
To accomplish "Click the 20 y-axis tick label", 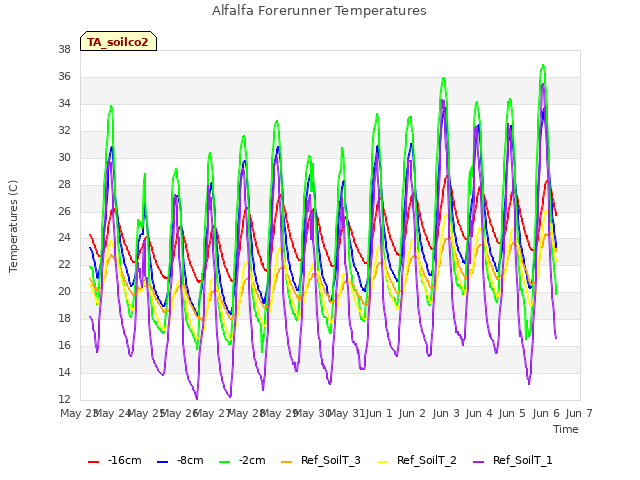I will [64, 291].
